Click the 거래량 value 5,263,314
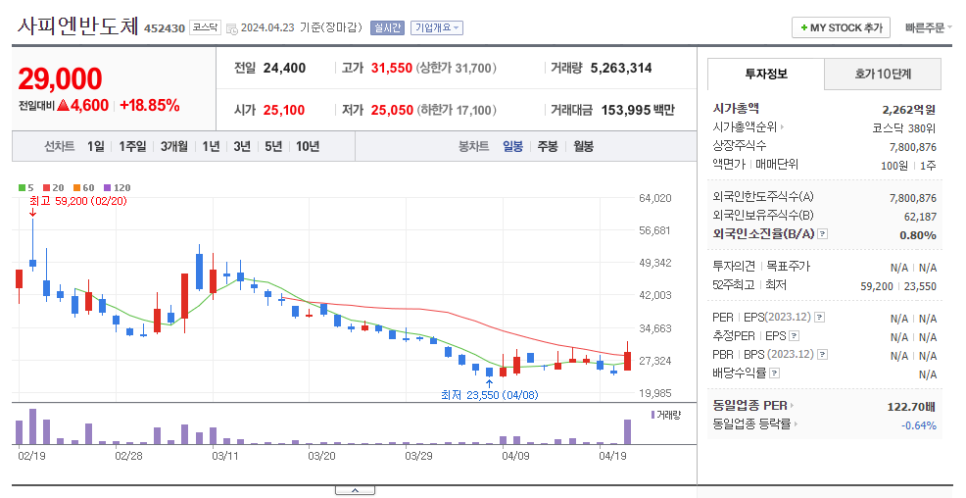 [x=621, y=68]
